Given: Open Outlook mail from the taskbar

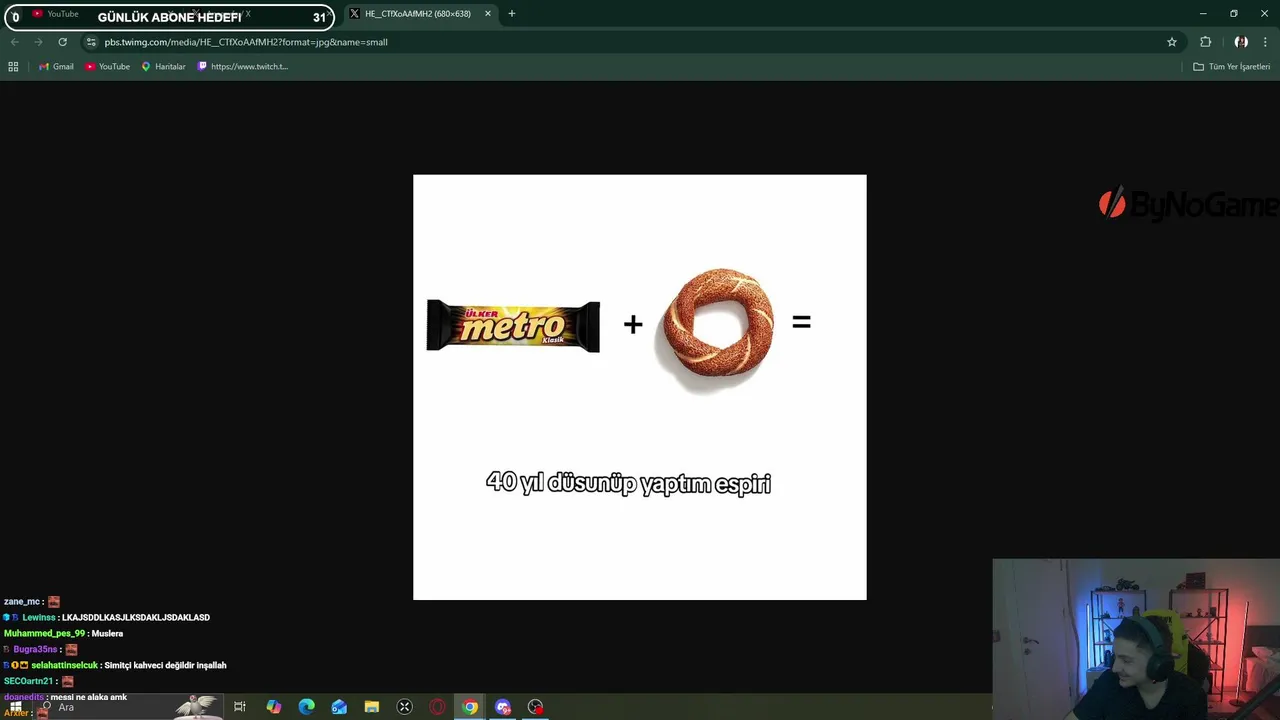Looking at the screenshot, I should pyautogui.click(x=339, y=707).
